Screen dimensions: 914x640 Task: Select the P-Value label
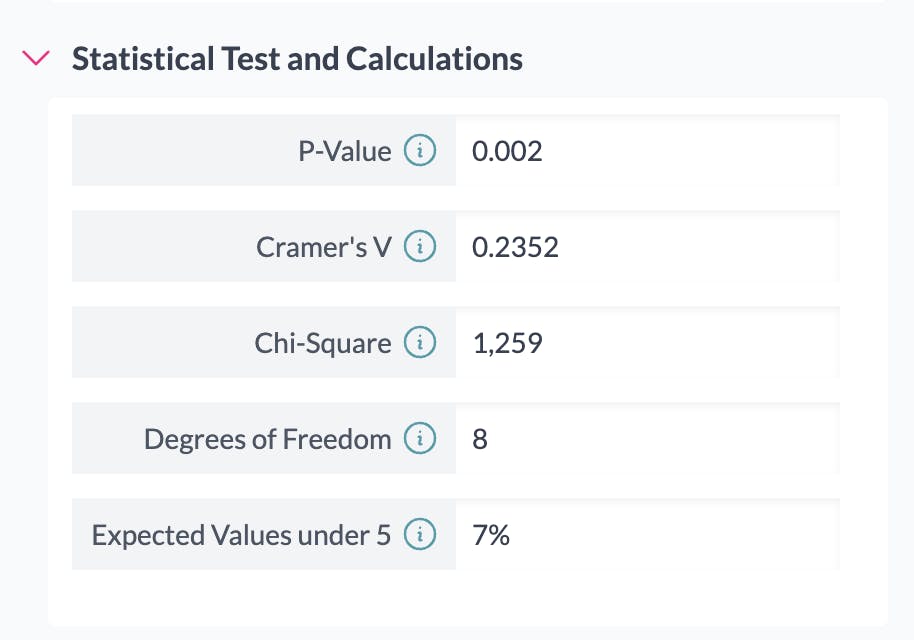point(345,152)
